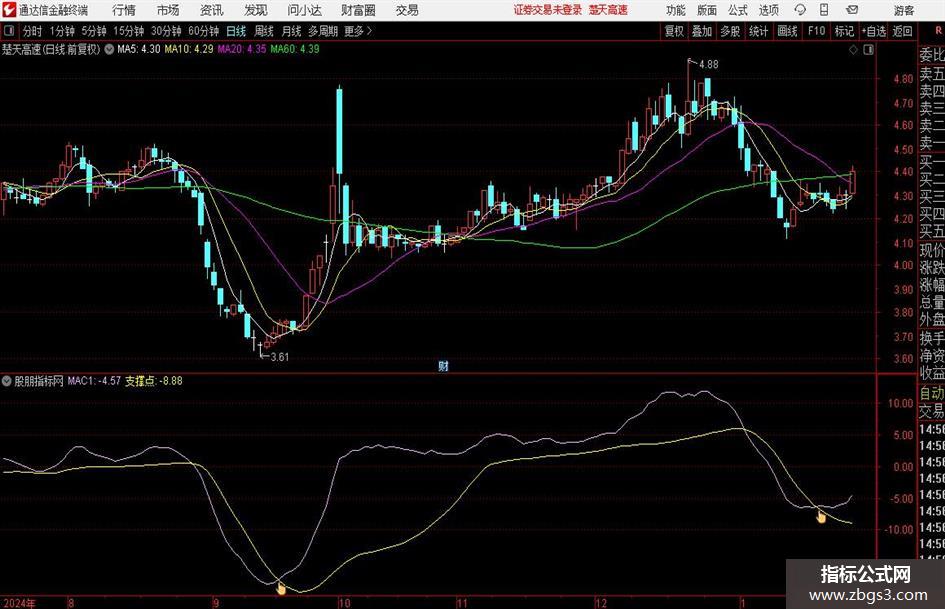
Task: Open the 功能 menu
Action: 675,10
